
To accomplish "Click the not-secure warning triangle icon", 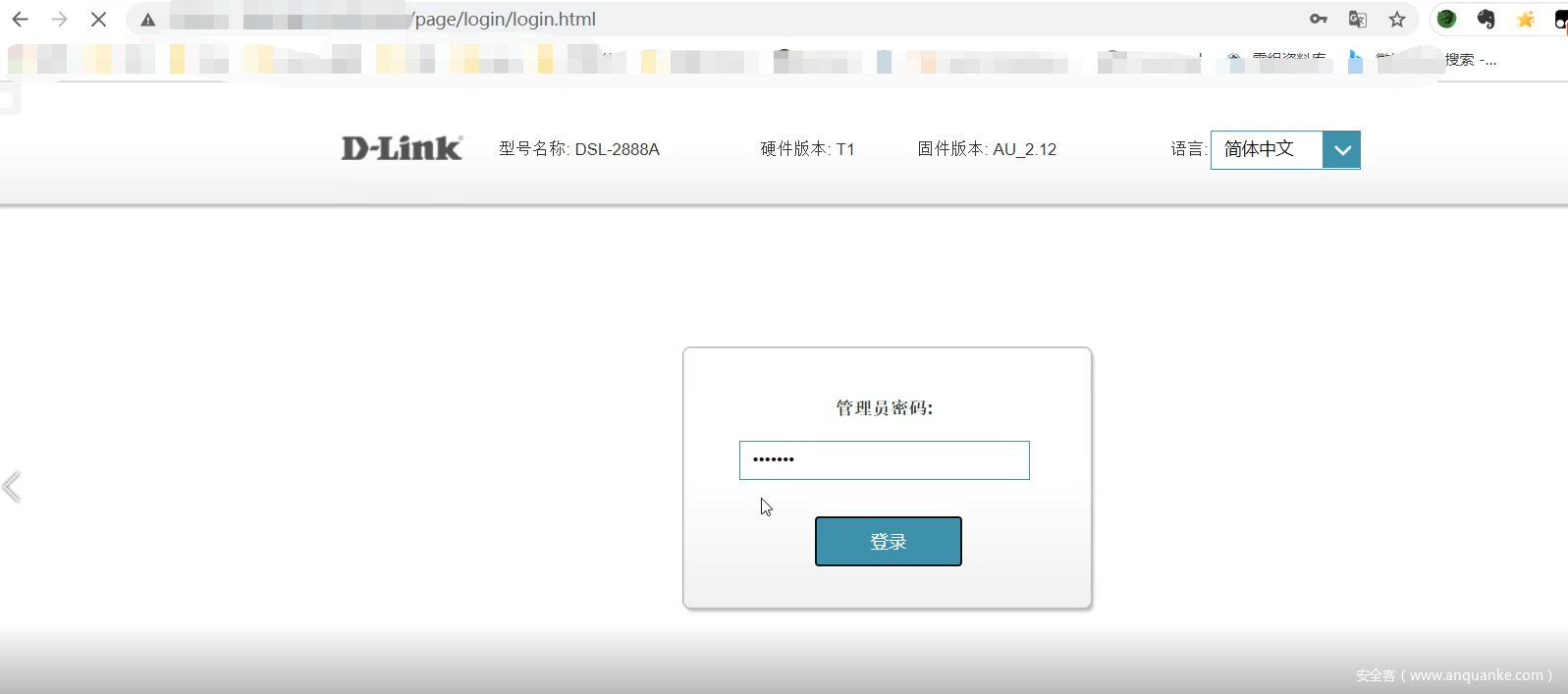I will tap(148, 20).
